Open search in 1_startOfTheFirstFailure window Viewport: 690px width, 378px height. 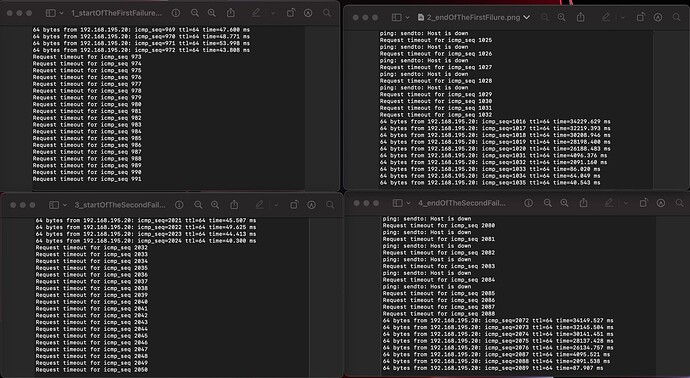click(327, 13)
